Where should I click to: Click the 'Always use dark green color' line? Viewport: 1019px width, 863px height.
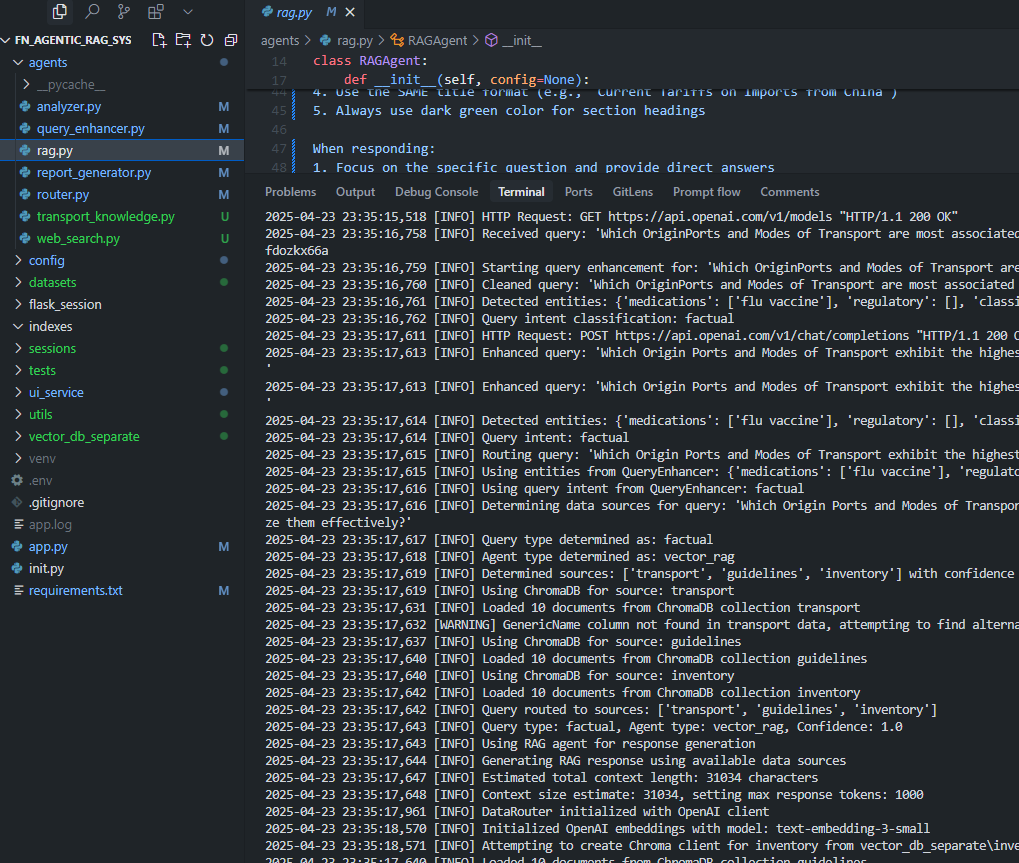[x=509, y=111]
